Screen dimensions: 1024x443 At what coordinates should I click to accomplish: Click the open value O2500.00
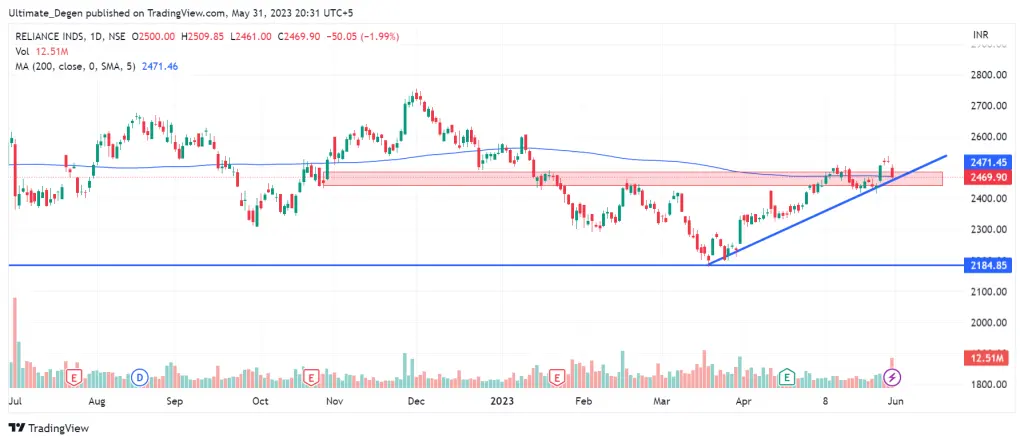point(153,38)
